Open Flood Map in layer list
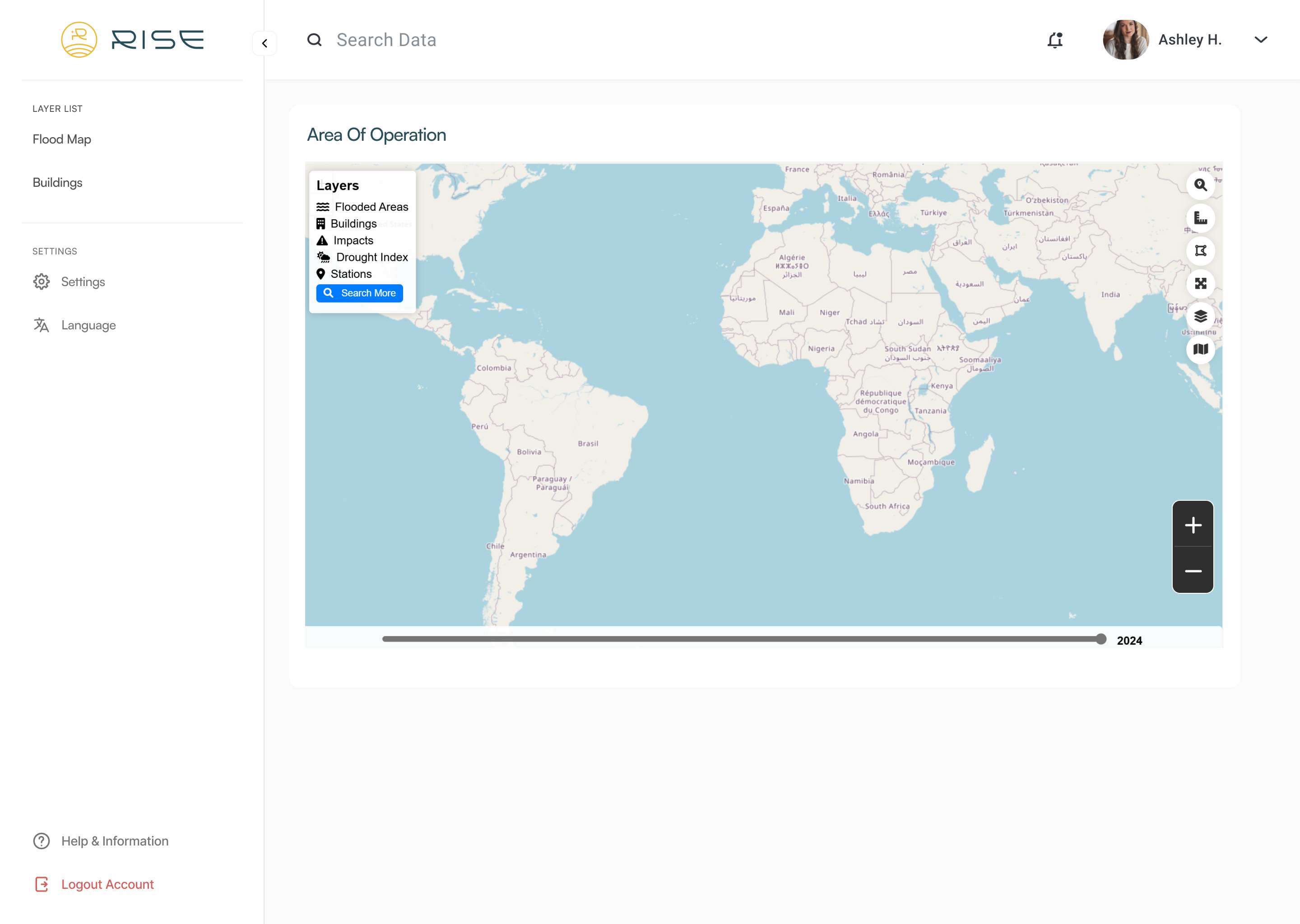1300x924 pixels. (61, 139)
